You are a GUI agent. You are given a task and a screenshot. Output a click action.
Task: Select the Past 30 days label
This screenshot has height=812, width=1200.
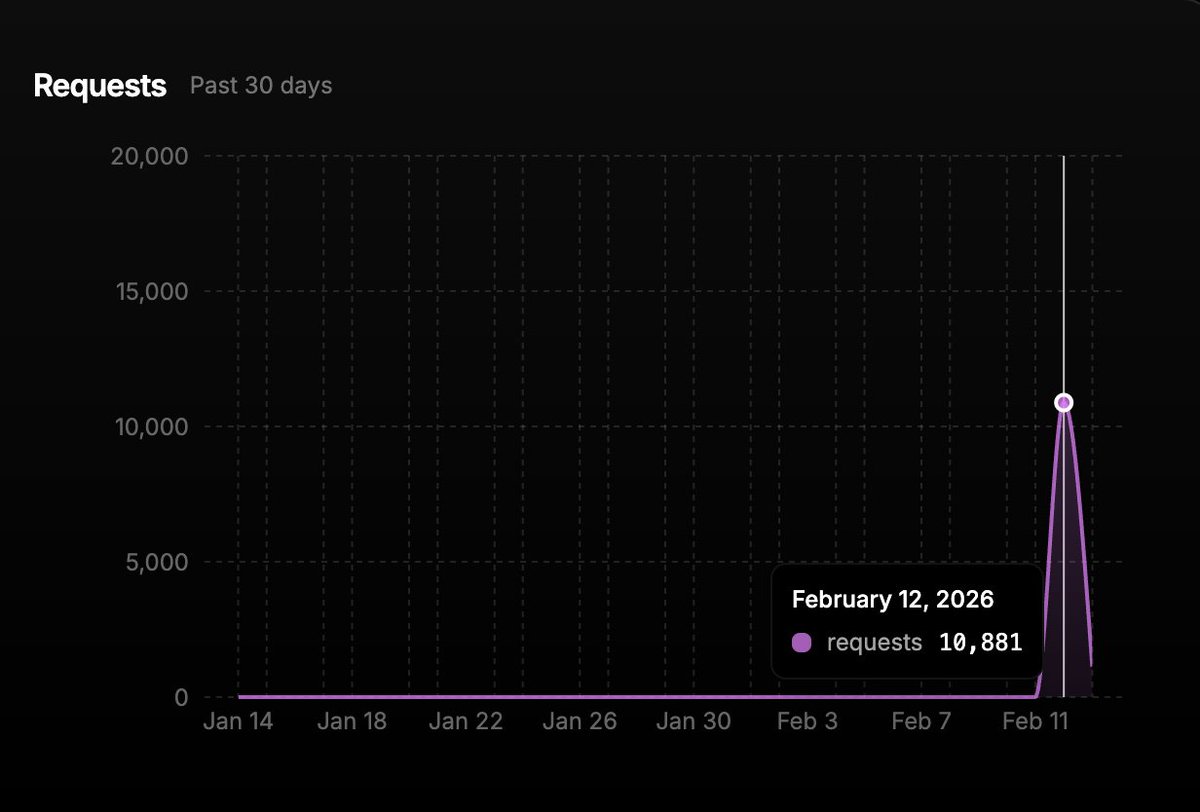260,86
